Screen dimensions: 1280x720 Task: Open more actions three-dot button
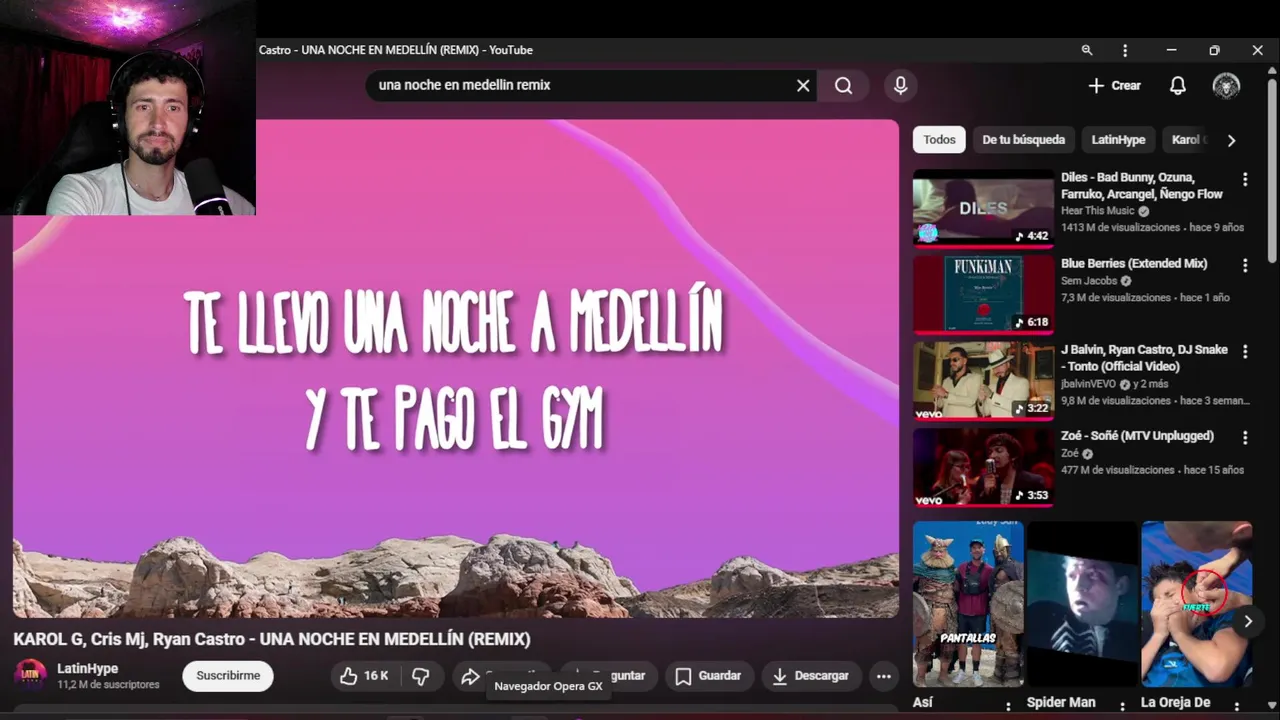883,676
